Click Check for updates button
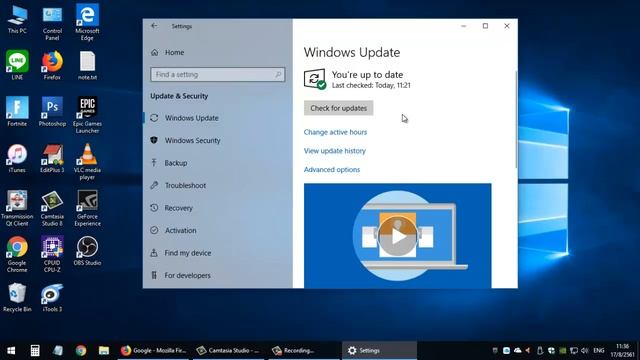The width and height of the screenshot is (640, 360). [338, 108]
